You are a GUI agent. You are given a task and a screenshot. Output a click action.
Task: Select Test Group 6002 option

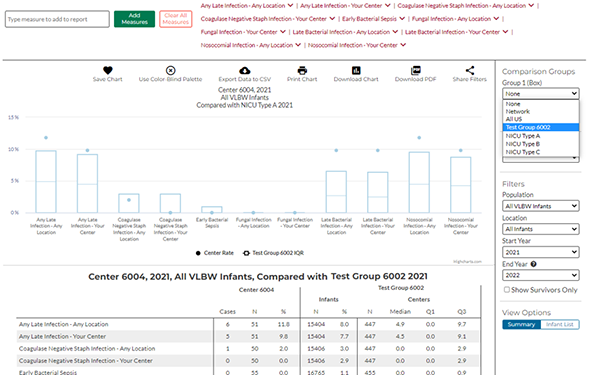tap(540, 127)
